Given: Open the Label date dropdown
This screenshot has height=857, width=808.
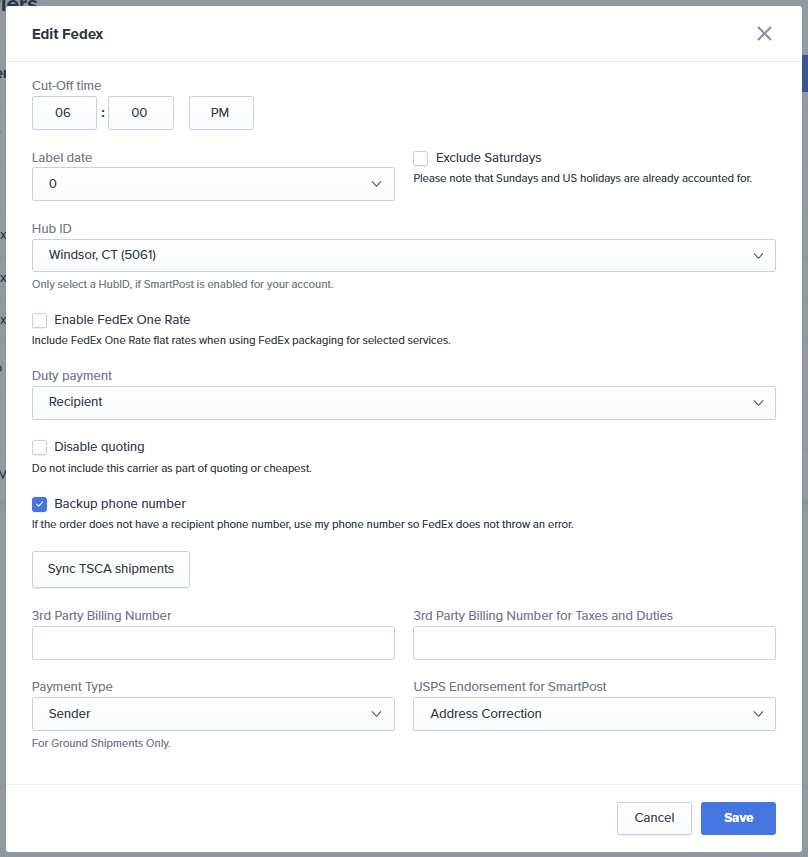Looking at the screenshot, I should pyautogui.click(x=213, y=184).
